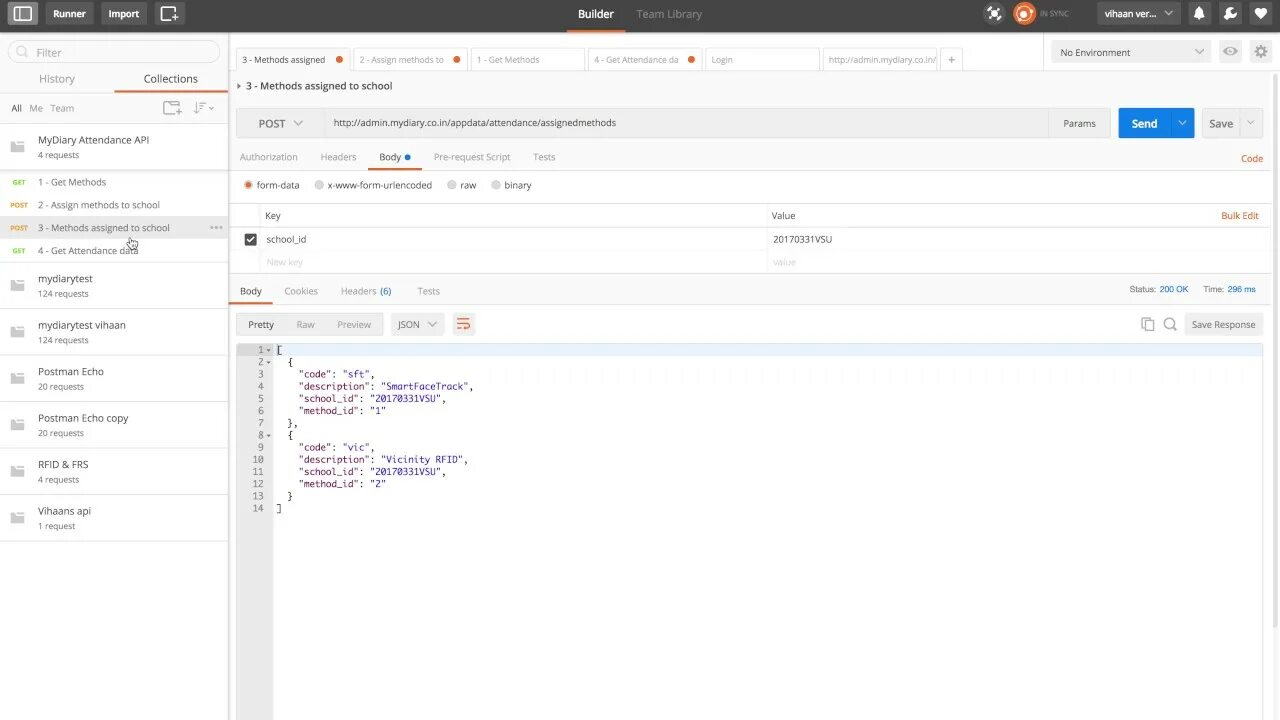Create new collection folder-plus icon
The height and width of the screenshot is (720, 1280).
click(173, 108)
